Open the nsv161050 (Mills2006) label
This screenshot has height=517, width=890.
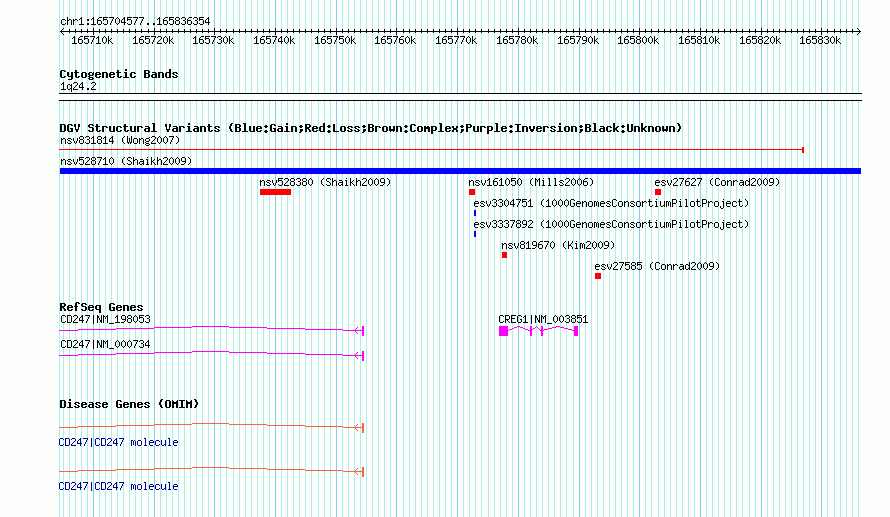531,182
